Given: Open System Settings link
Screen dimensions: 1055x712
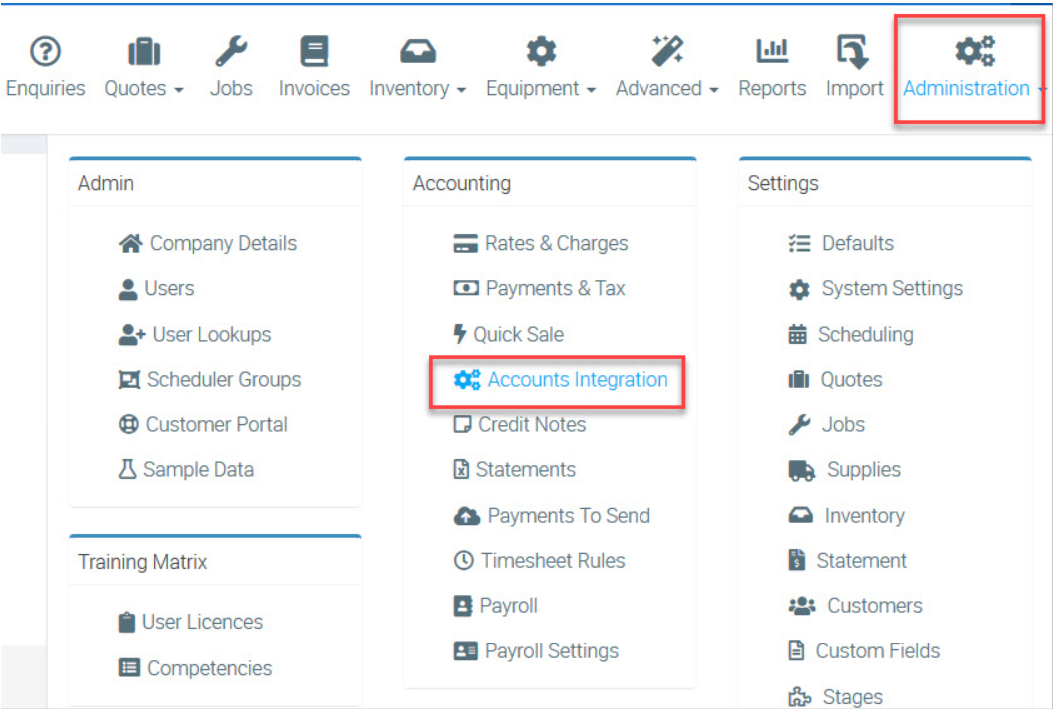Looking at the screenshot, I should point(892,289).
